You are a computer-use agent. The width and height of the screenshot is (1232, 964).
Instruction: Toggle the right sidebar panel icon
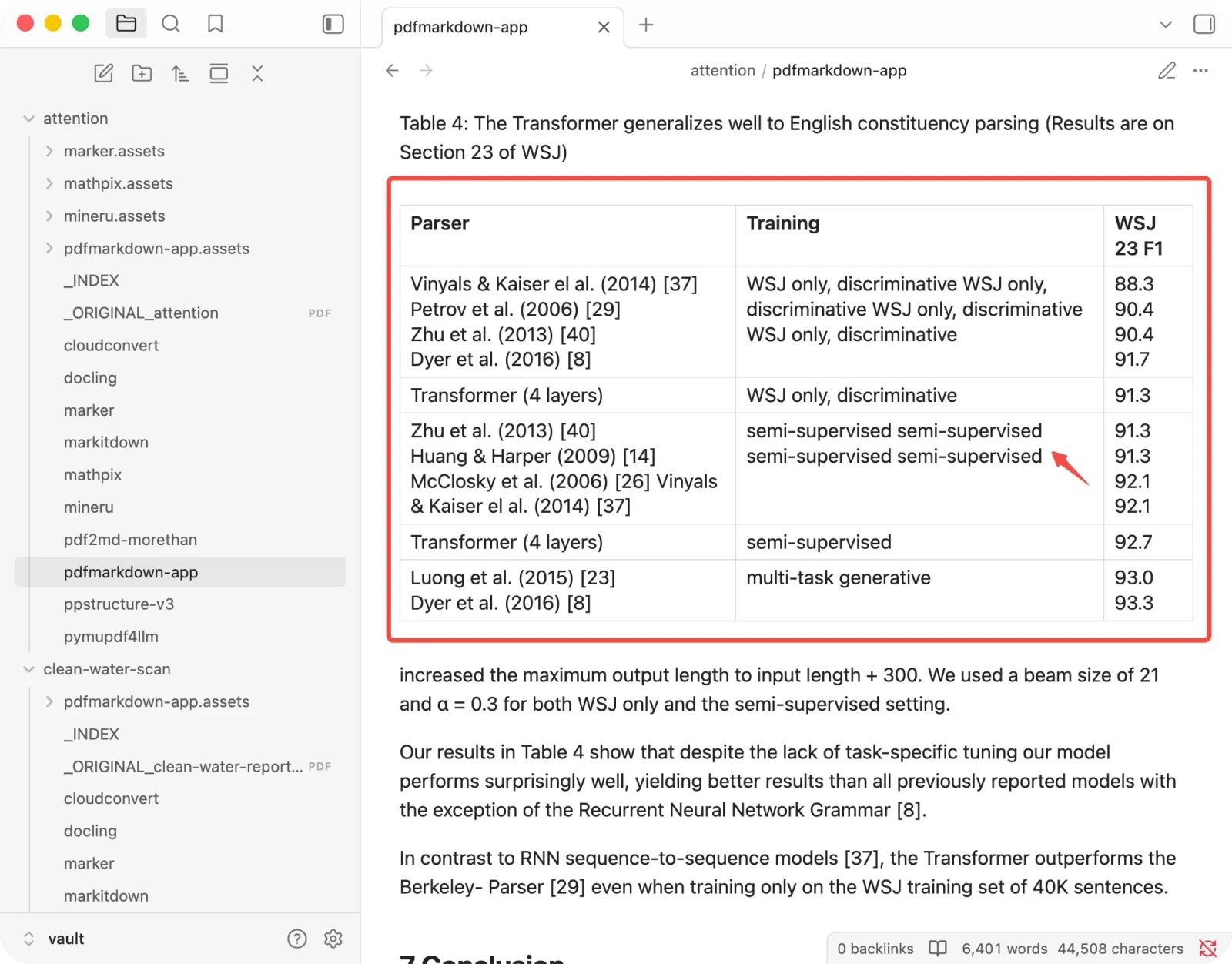point(1204,25)
